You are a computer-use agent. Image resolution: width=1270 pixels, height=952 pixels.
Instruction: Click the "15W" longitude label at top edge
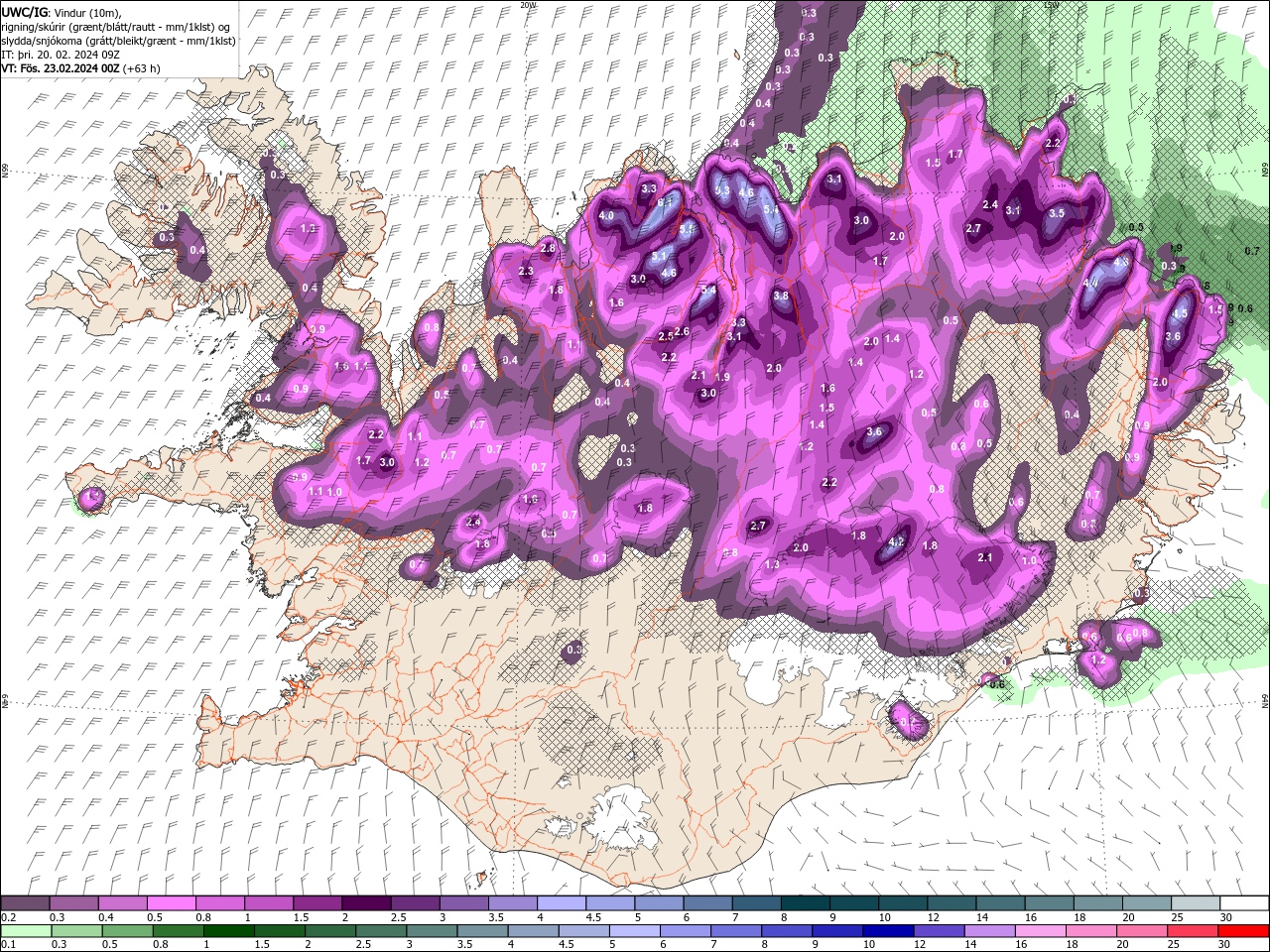[1050, 4]
